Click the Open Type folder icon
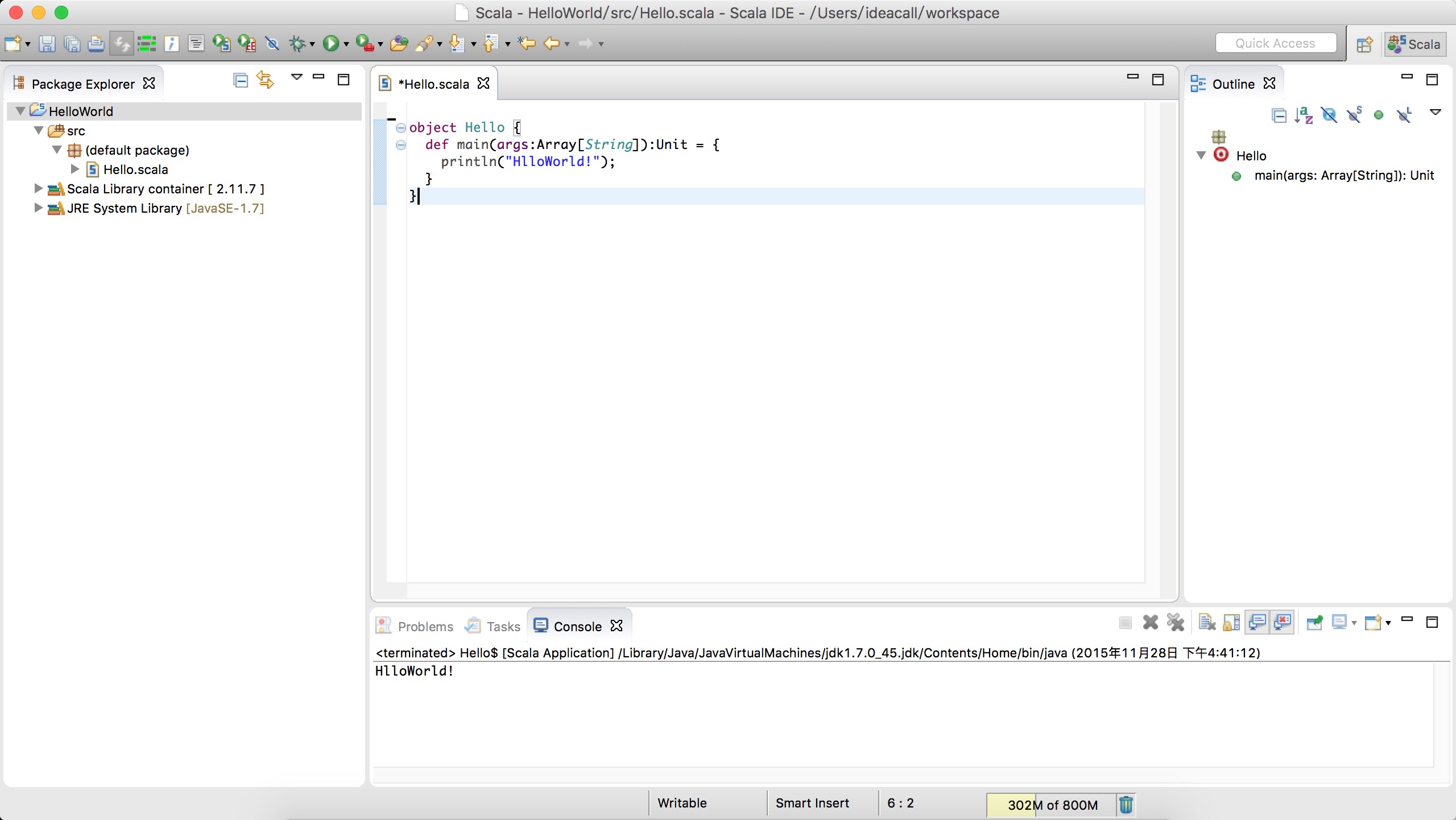Viewport: 1456px width, 820px height. [x=399, y=44]
